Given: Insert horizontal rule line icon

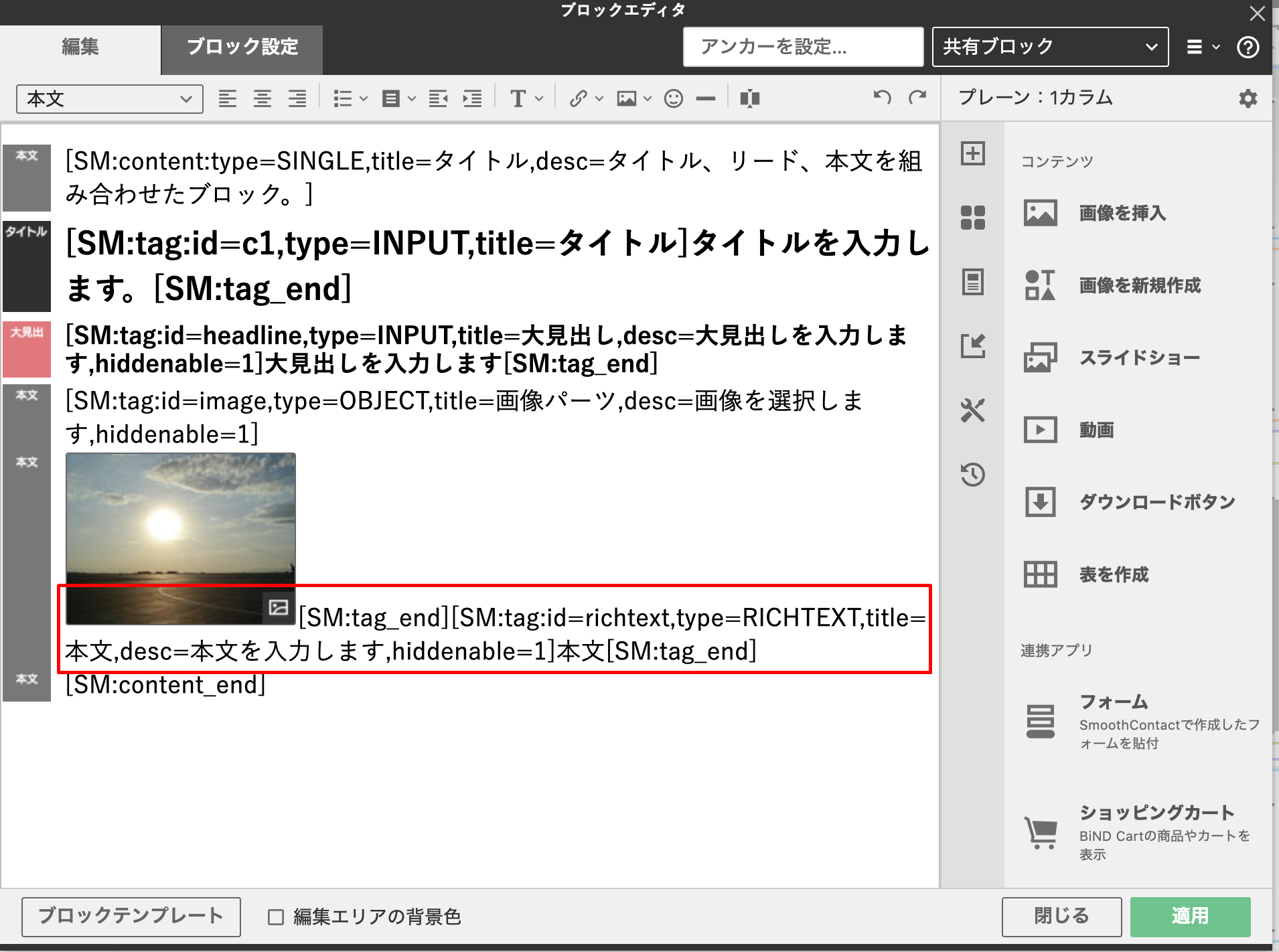Looking at the screenshot, I should tap(706, 99).
